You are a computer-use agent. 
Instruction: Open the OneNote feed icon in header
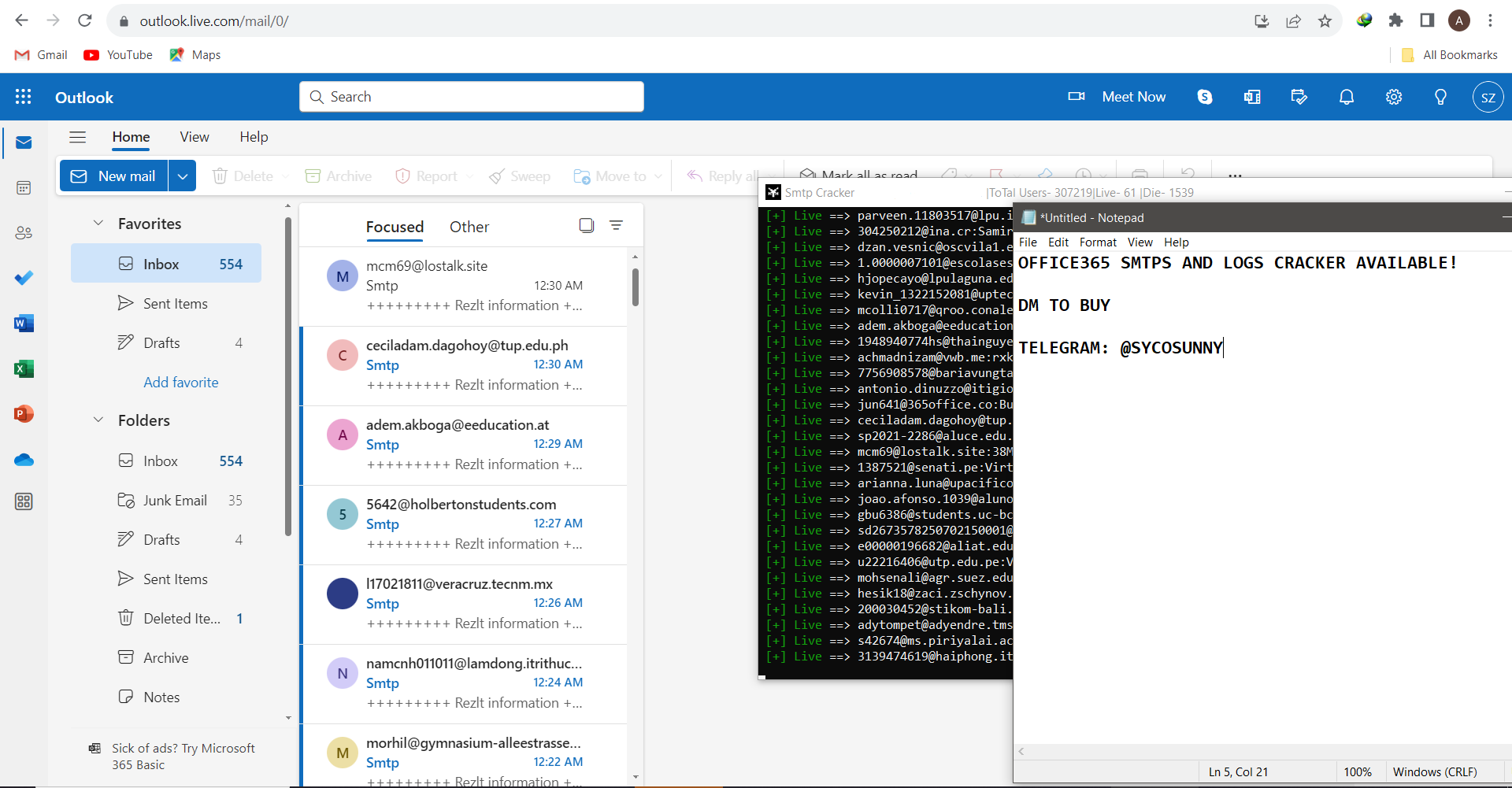[1252, 97]
